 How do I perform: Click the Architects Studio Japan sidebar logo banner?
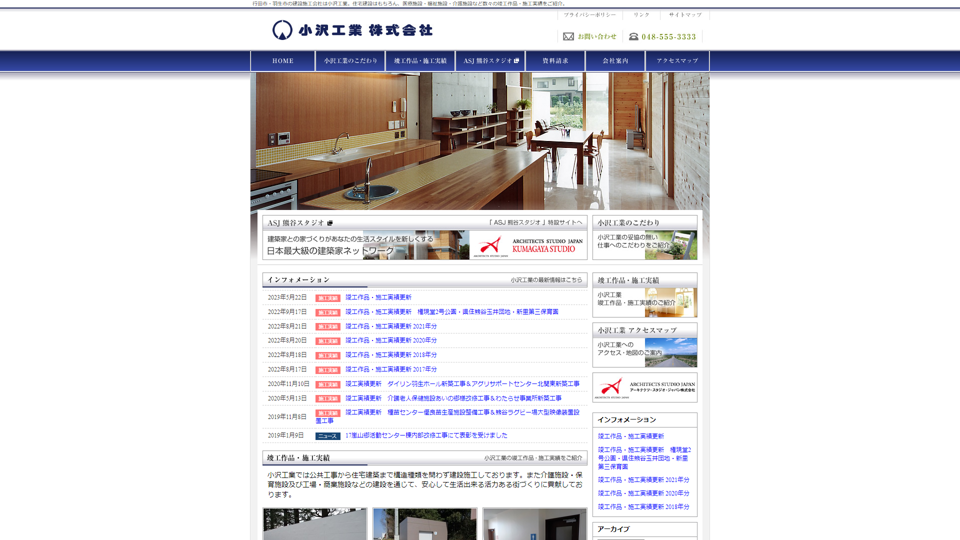pos(644,387)
